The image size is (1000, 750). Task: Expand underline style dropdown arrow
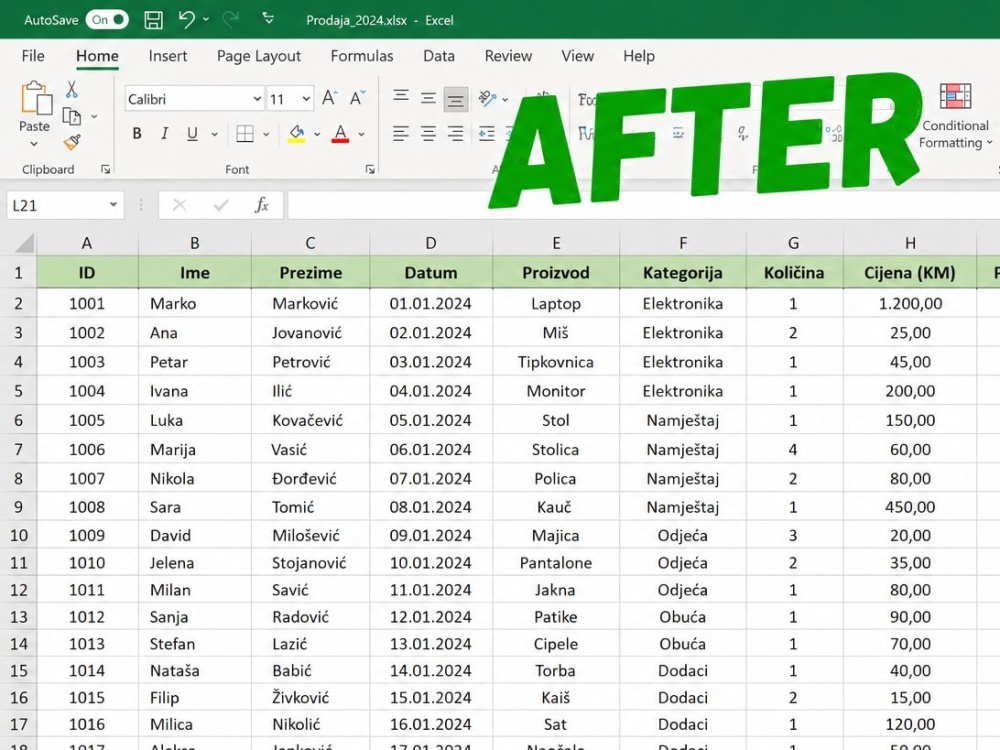click(x=214, y=134)
